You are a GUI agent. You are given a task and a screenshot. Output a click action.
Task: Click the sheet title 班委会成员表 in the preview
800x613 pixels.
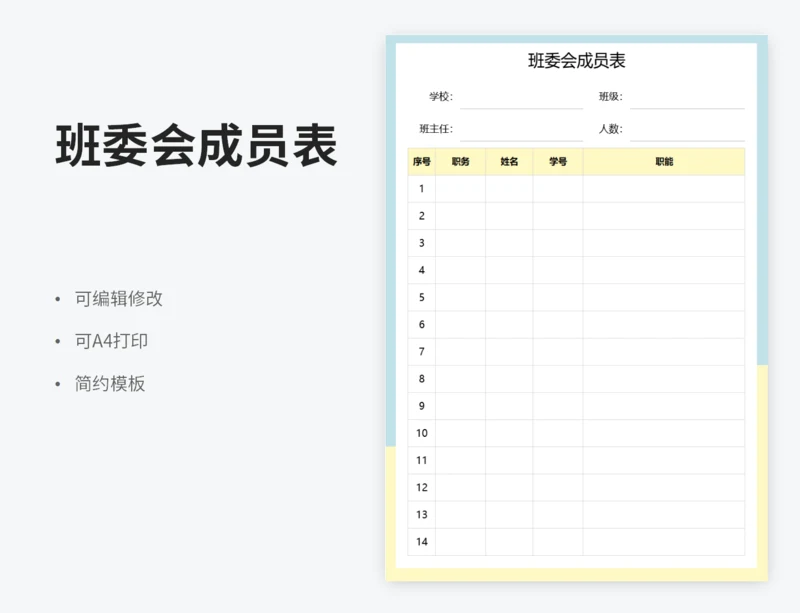(x=577, y=61)
